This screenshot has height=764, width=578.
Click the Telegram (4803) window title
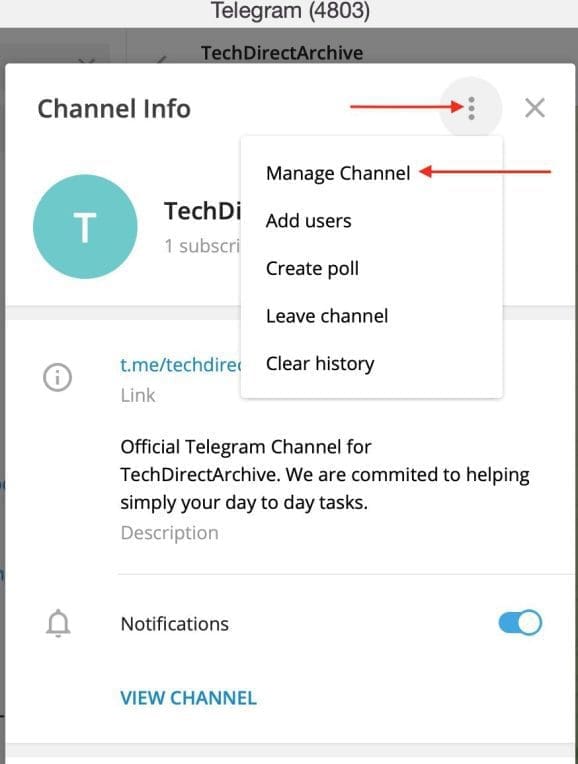290,11
